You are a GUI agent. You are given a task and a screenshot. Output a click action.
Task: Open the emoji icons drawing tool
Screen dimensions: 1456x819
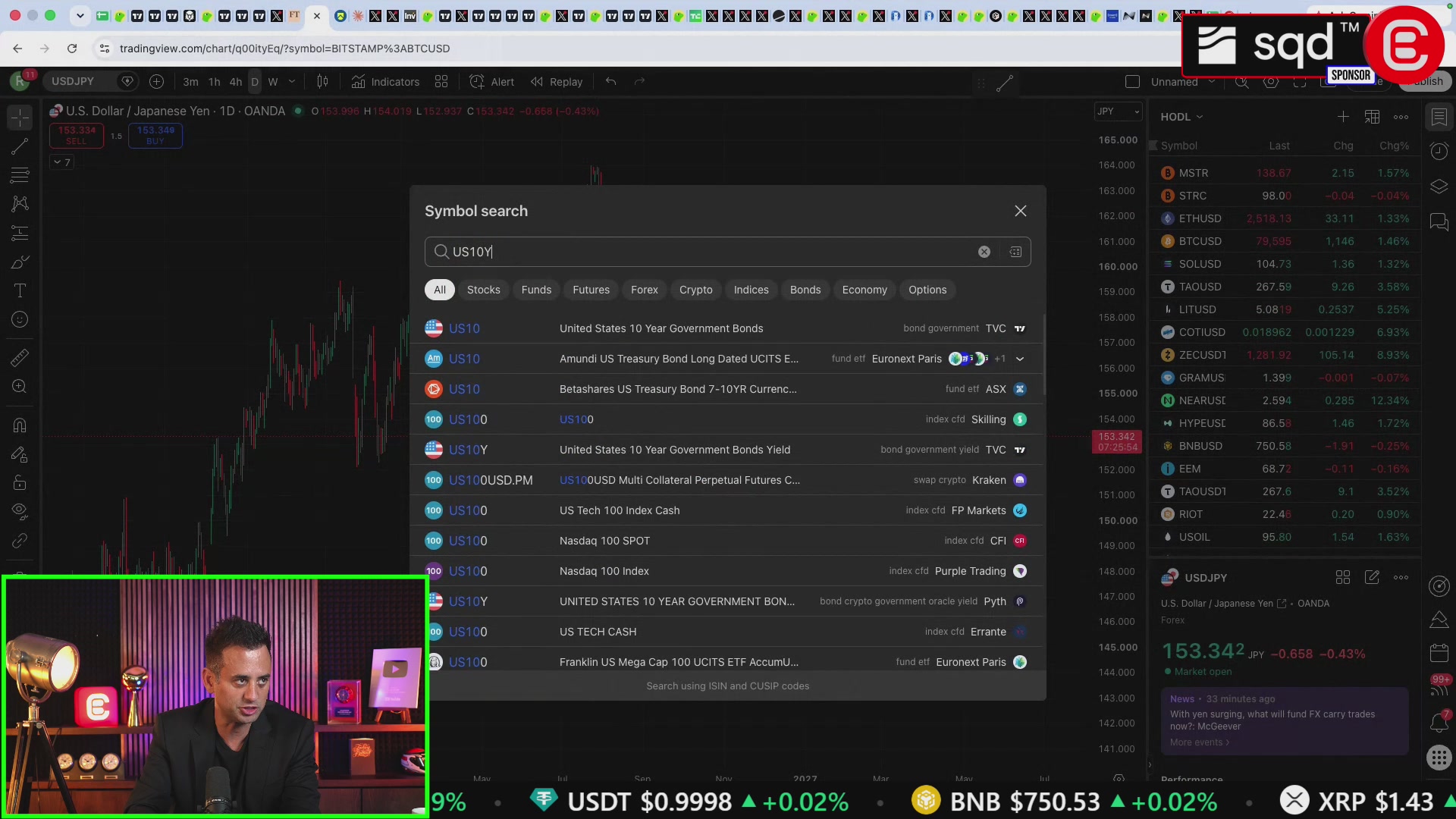(x=20, y=320)
